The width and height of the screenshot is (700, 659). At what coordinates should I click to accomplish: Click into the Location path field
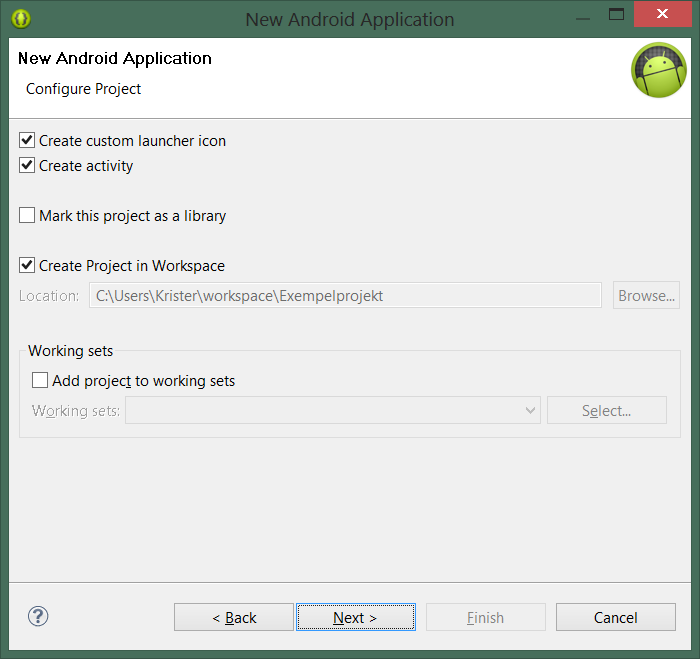(x=346, y=295)
